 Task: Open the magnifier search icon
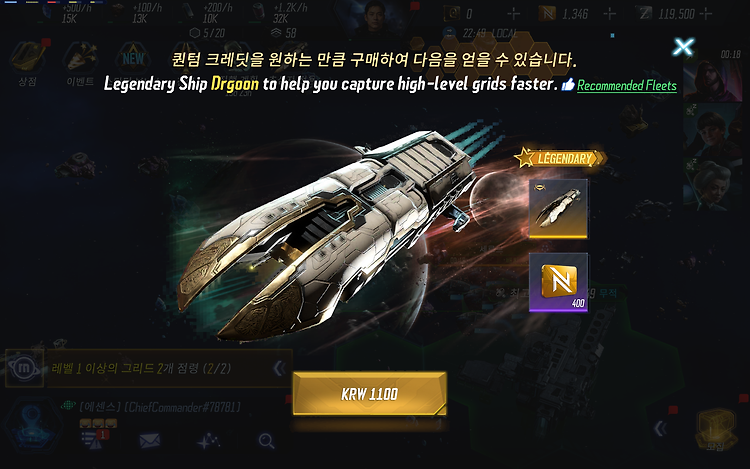266,440
